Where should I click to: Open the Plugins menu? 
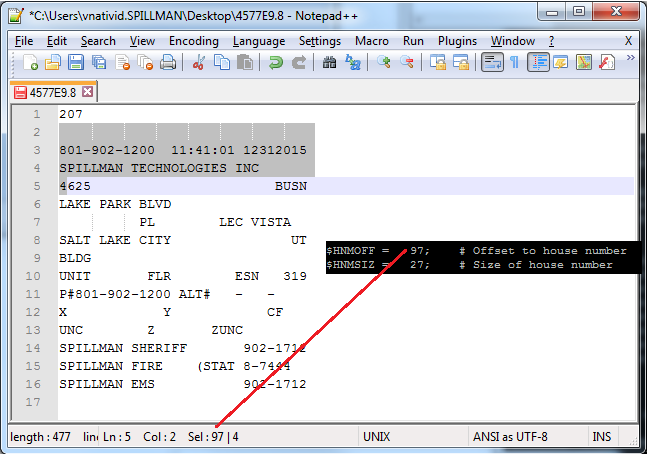click(x=457, y=41)
